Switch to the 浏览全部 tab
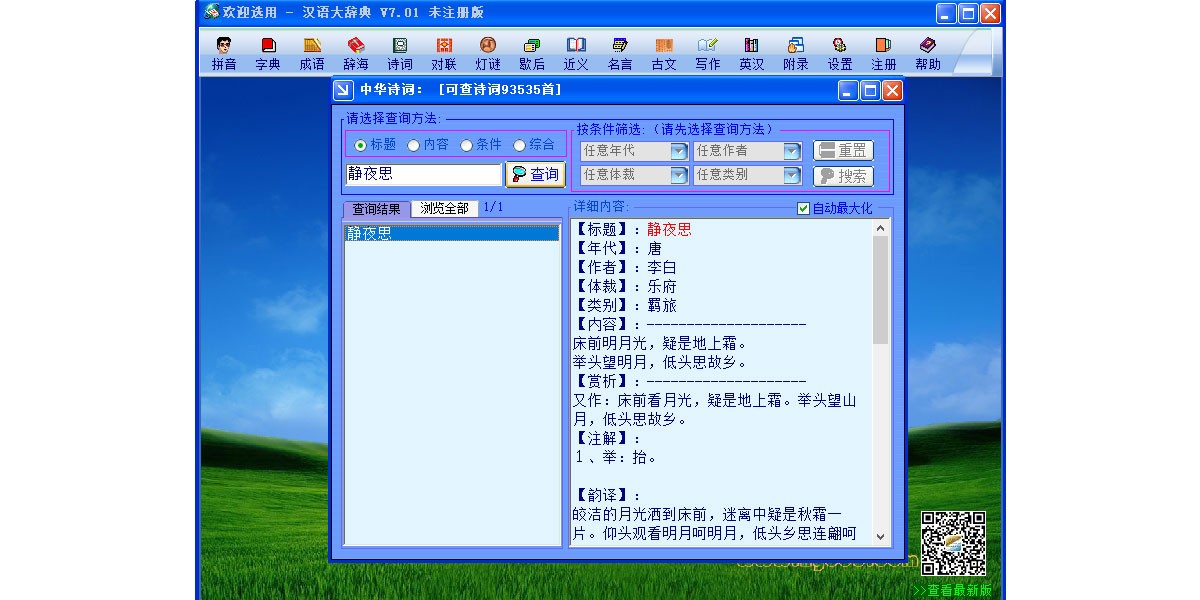 444,209
